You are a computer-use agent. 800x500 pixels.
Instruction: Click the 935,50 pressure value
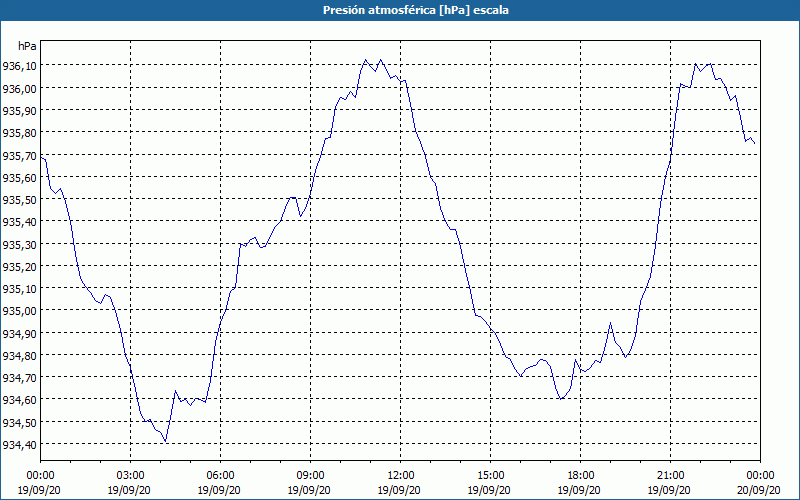tap(19, 199)
